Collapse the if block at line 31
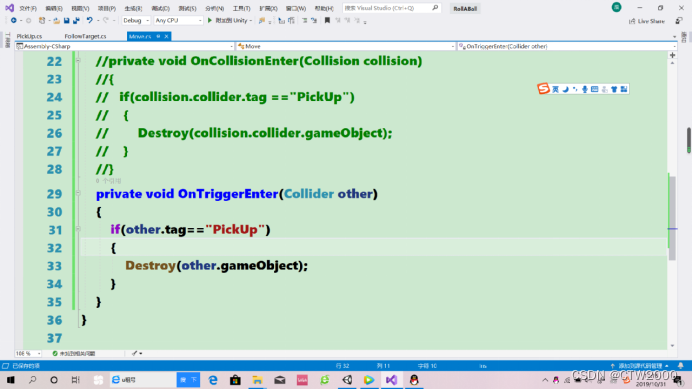 click(x=78, y=229)
